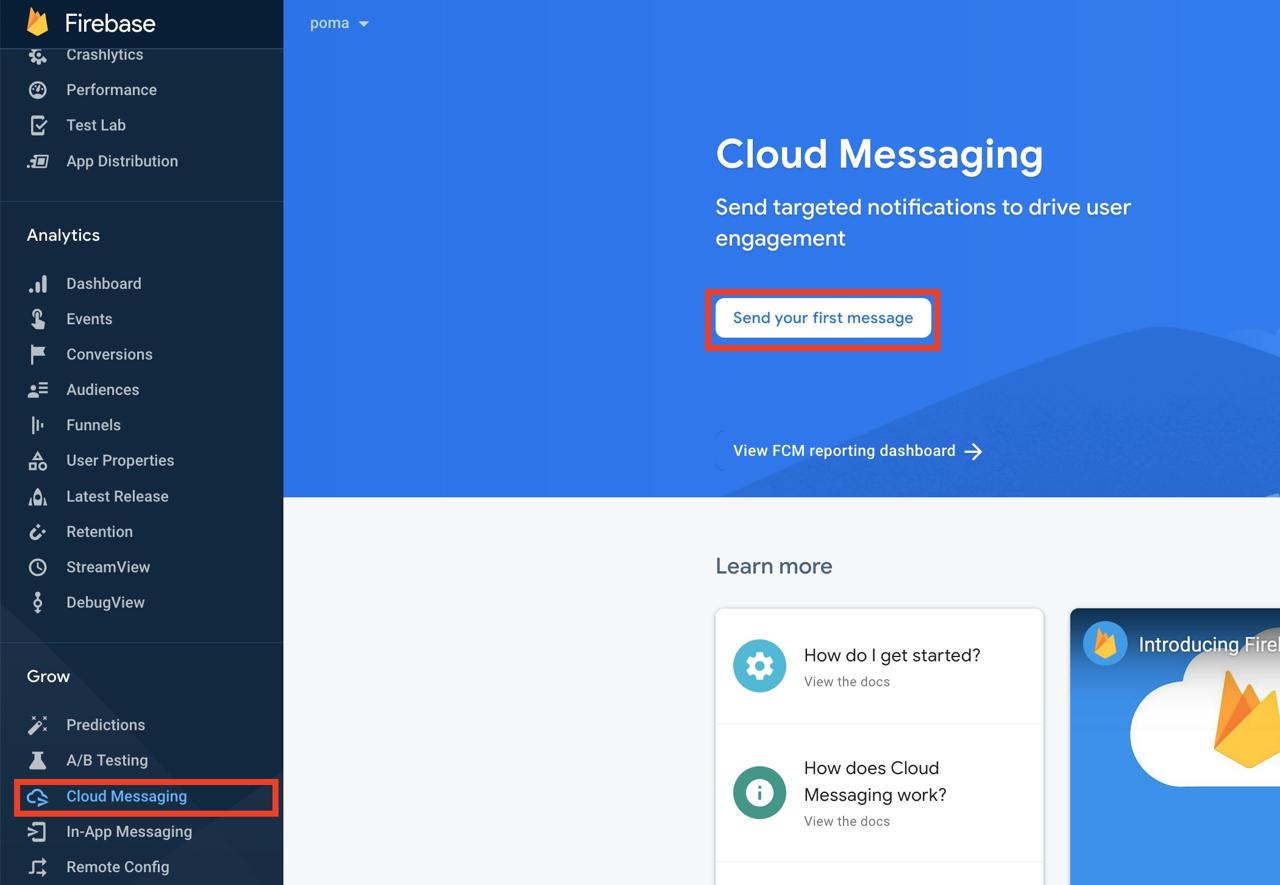Click the Predictions magic wand icon
This screenshot has height=885, width=1280.
[x=38, y=725]
